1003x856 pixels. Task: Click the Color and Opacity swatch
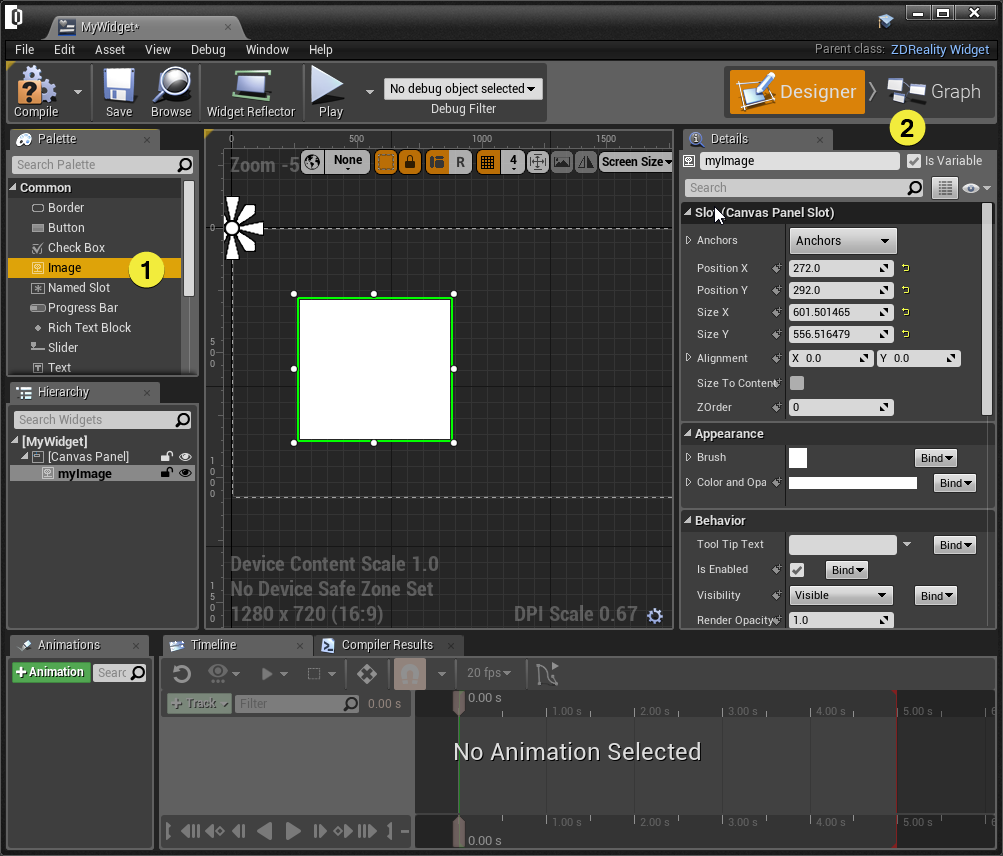pyautogui.click(x=852, y=483)
